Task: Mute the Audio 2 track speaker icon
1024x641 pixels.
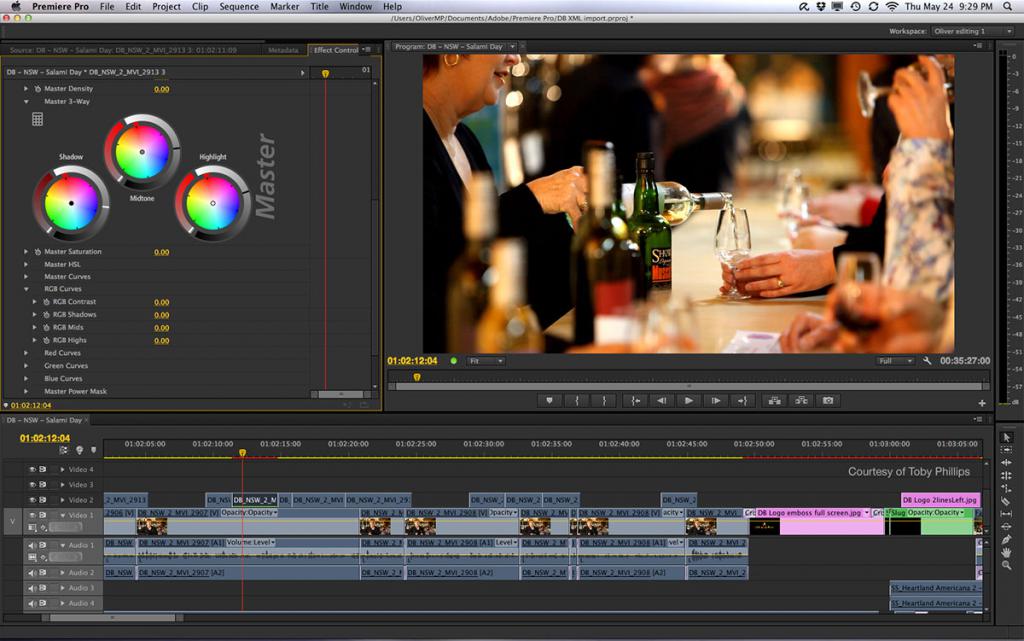Action: [32, 573]
